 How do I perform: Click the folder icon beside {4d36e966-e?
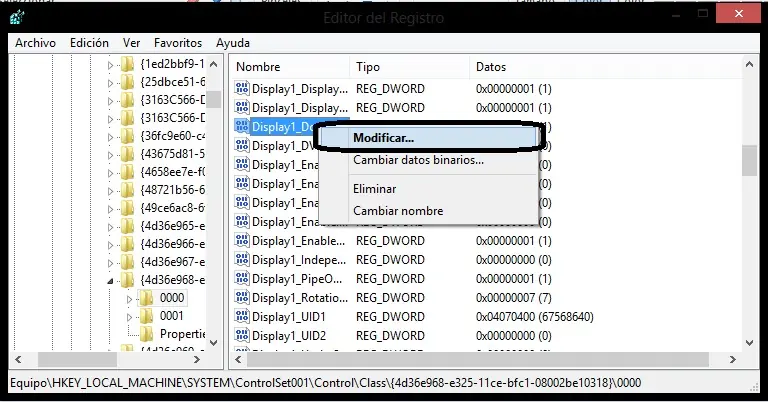(127, 243)
